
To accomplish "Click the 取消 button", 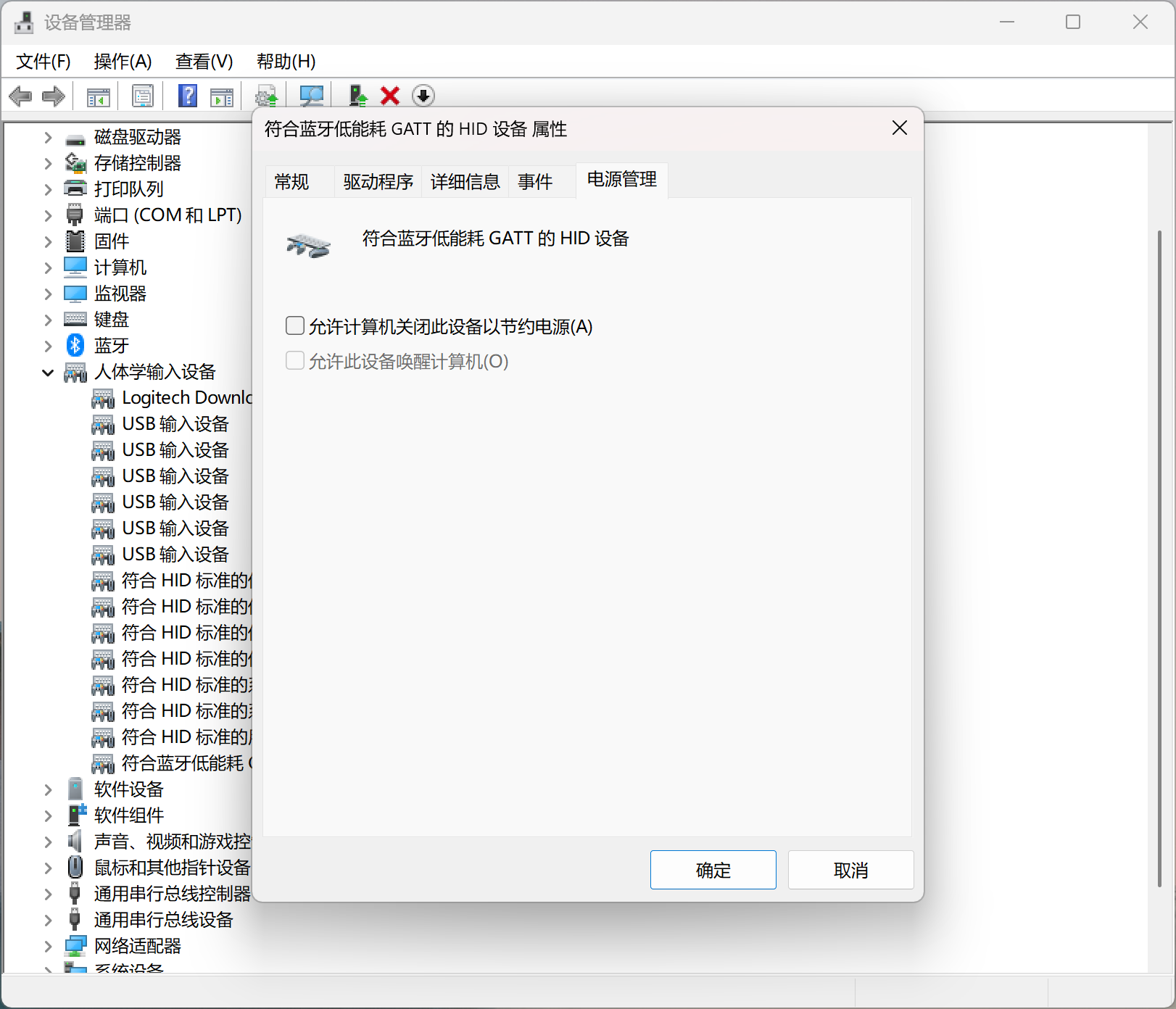I will tap(850, 870).
